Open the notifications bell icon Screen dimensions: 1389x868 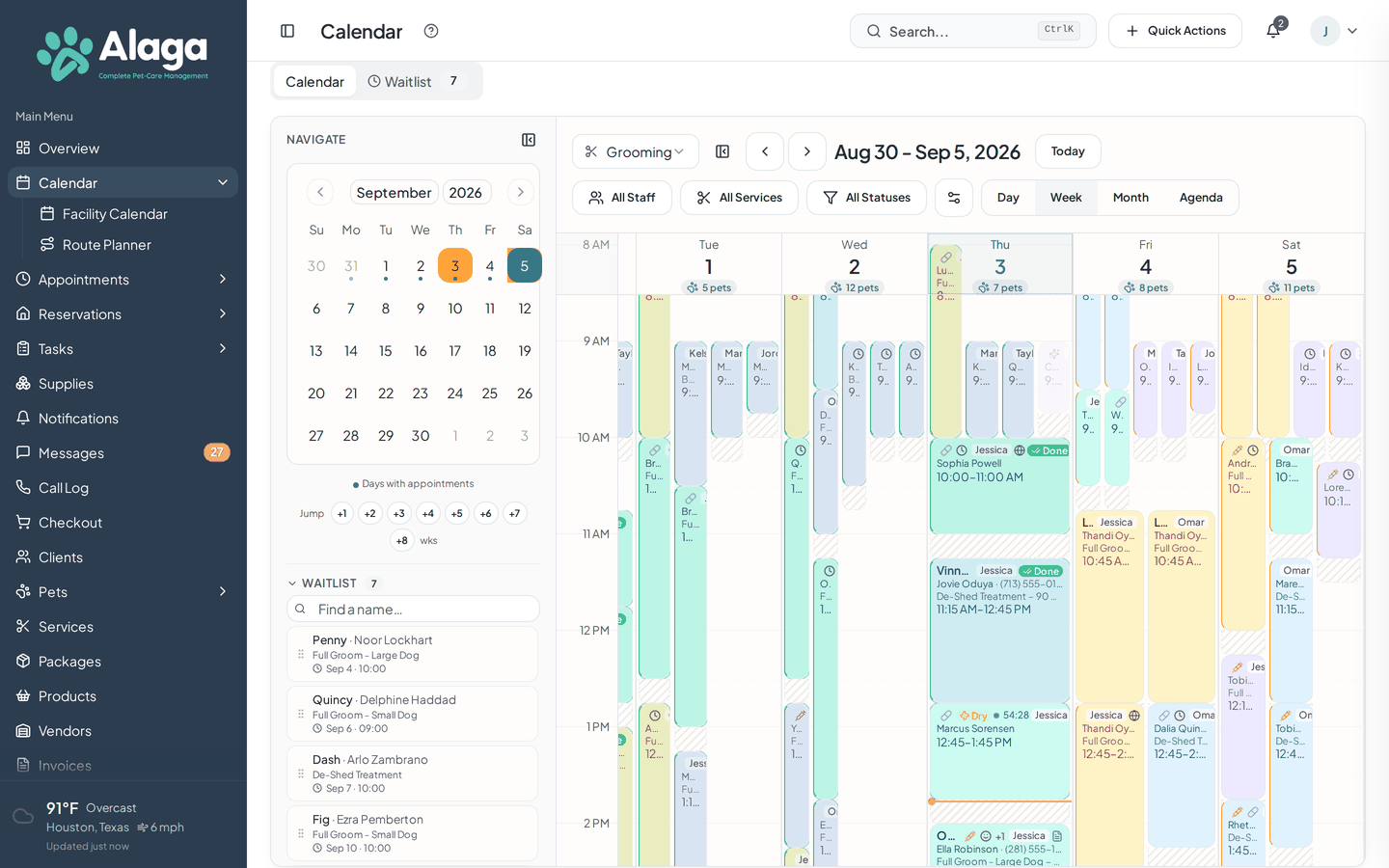point(1273,31)
